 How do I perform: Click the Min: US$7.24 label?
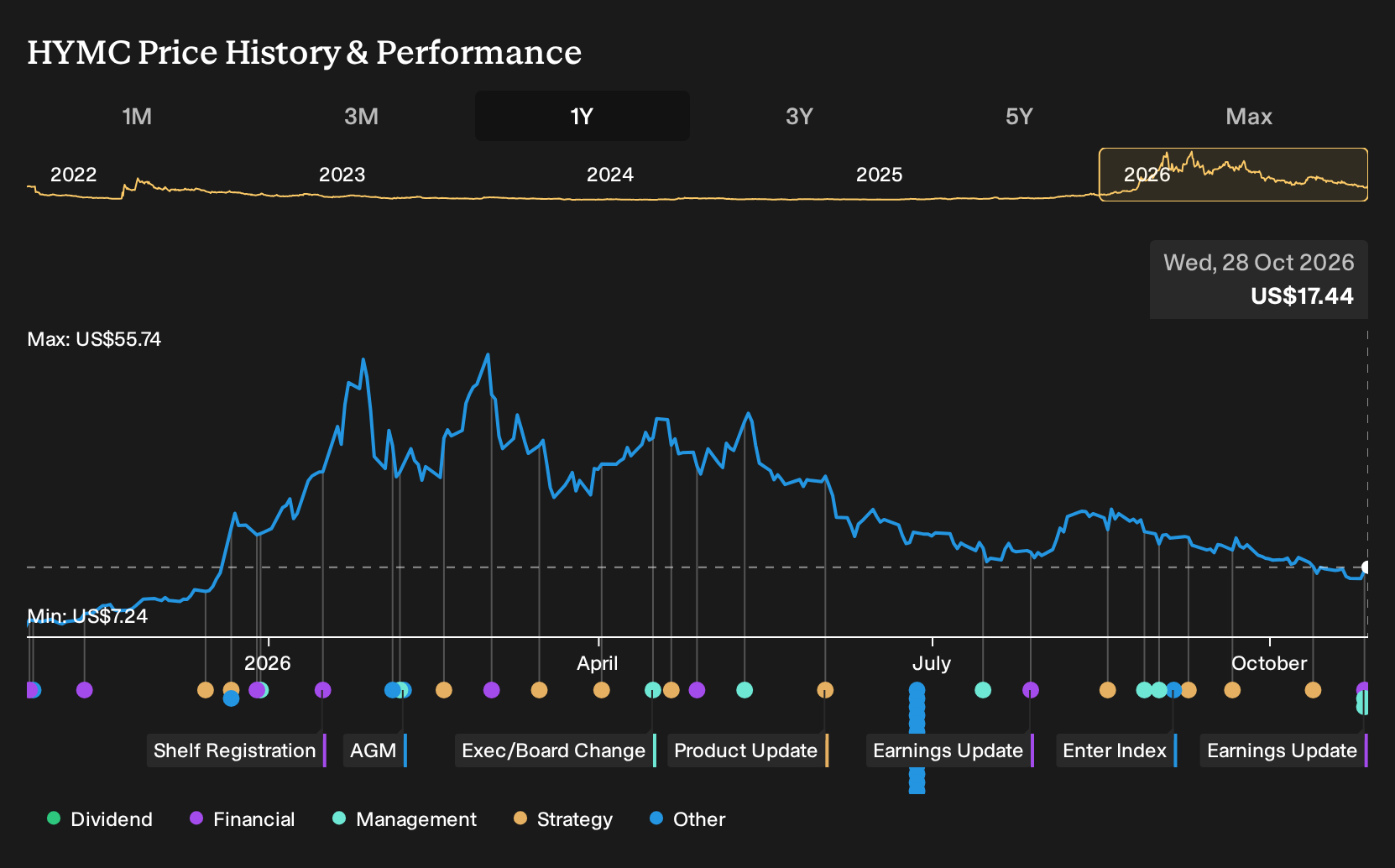[x=87, y=616]
